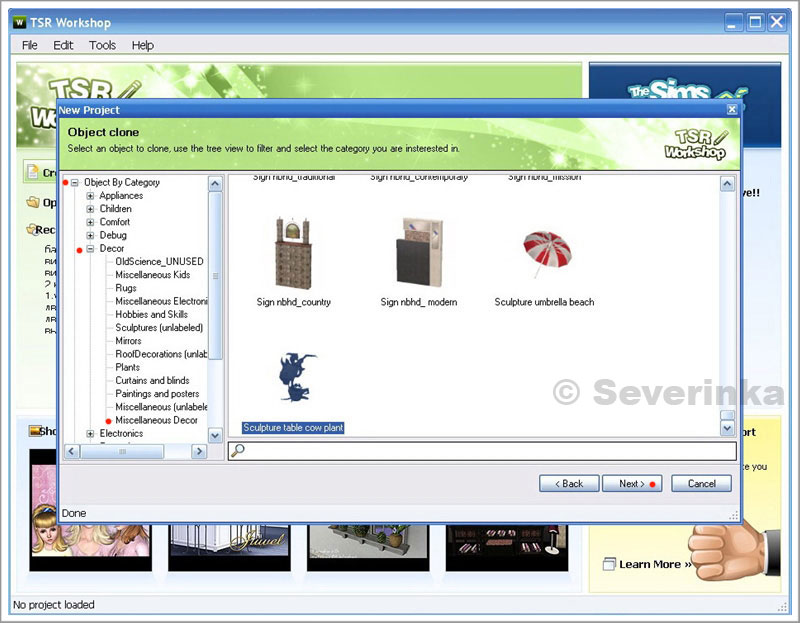Minimize the TSR Workshop window
The width and height of the screenshot is (800, 623).
click(733, 22)
